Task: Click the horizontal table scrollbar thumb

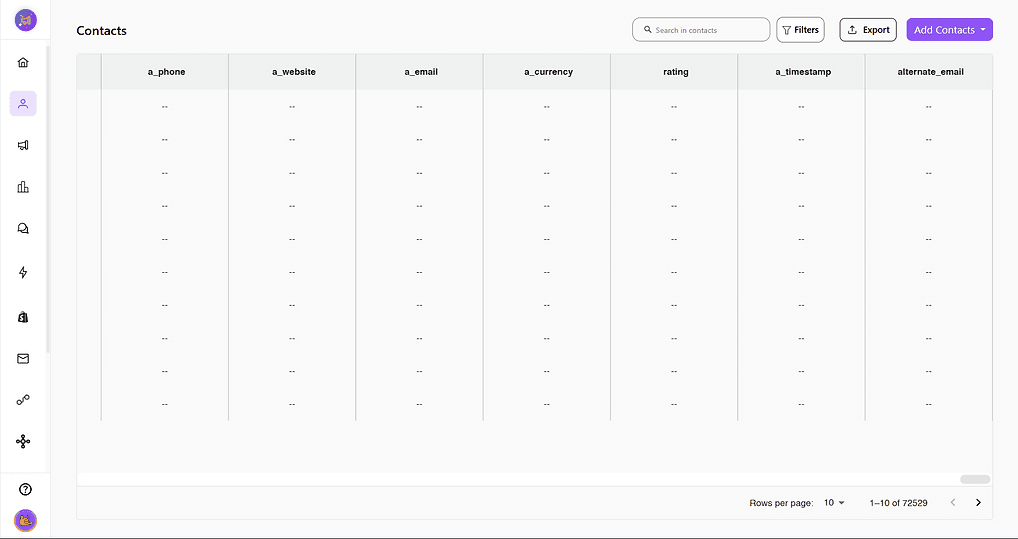Action: (x=975, y=479)
